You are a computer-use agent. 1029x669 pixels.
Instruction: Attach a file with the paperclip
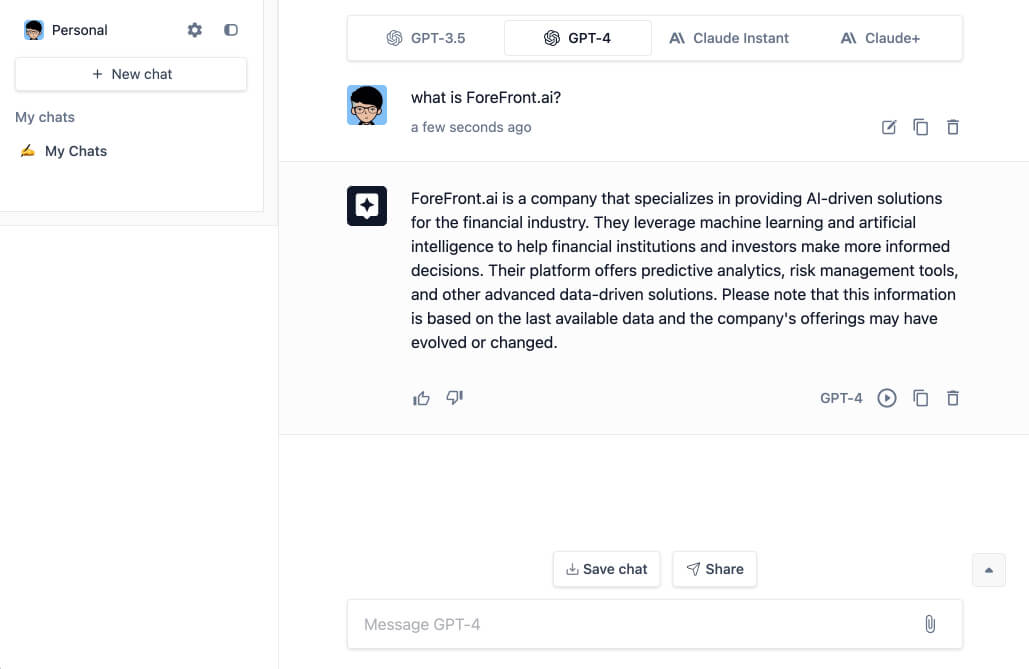tap(930, 624)
